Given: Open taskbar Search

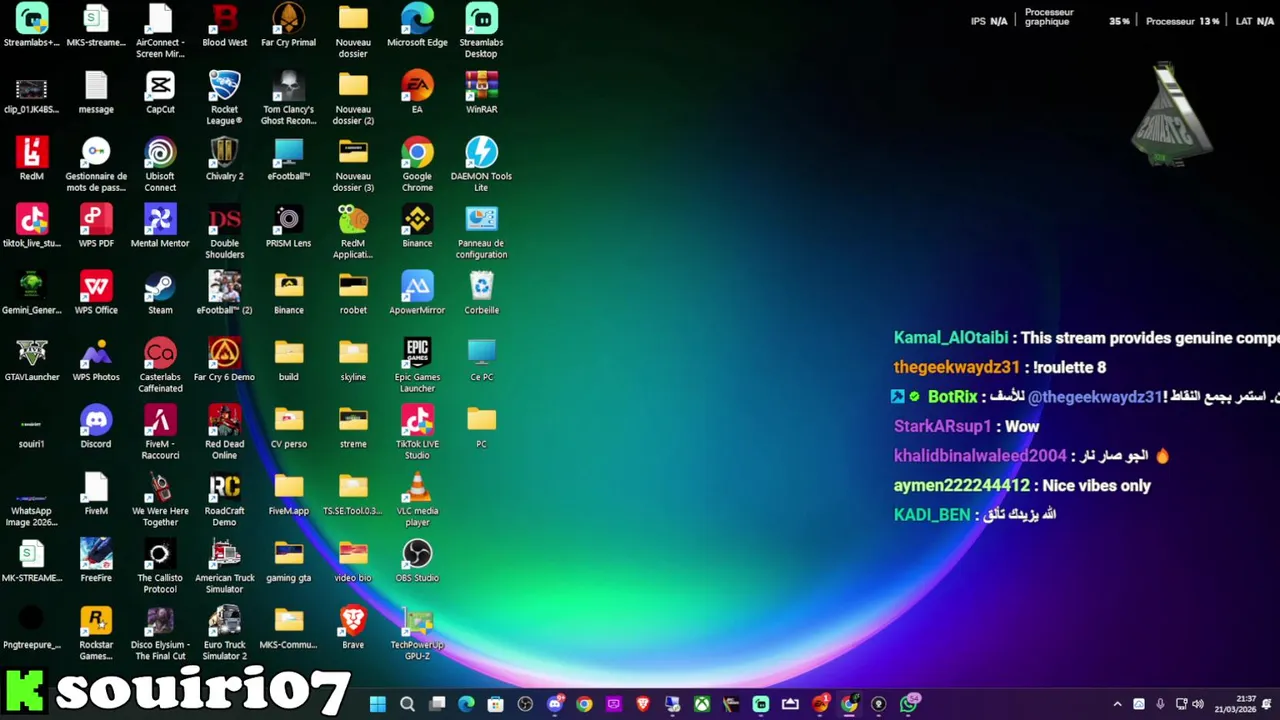Looking at the screenshot, I should coord(407,704).
